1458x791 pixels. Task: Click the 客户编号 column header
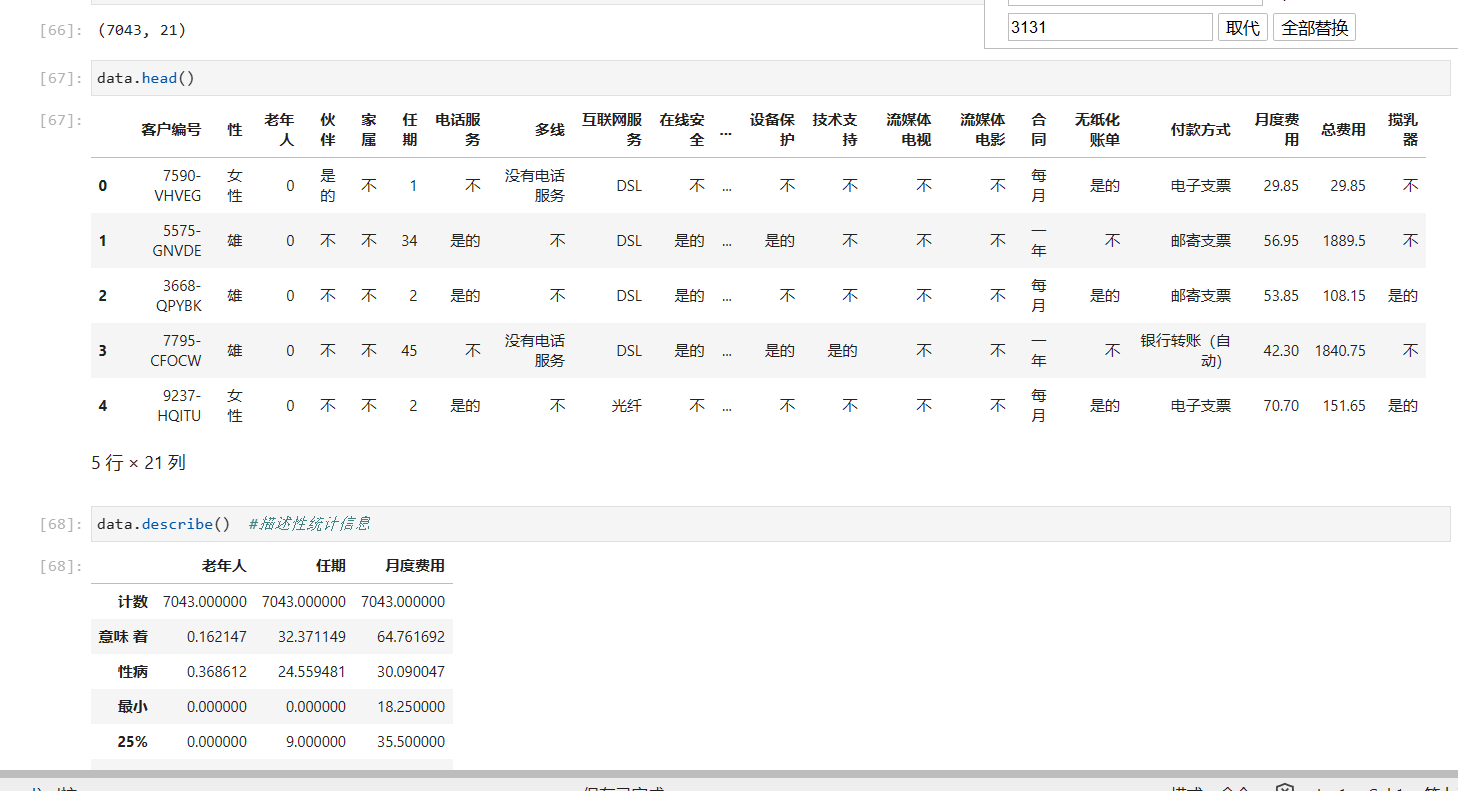point(171,129)
